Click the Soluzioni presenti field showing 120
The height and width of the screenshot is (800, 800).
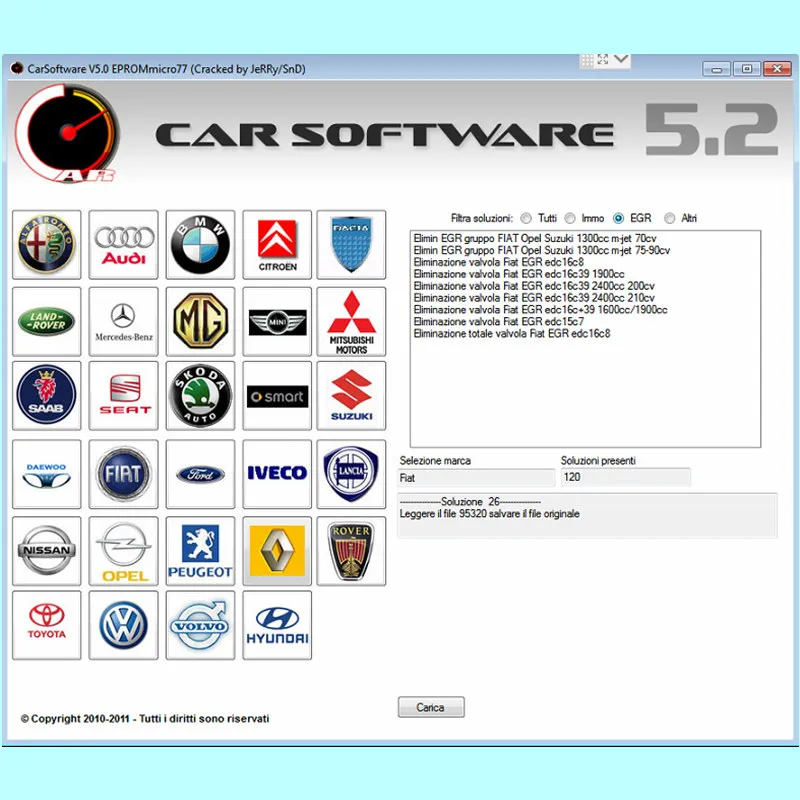coord(626,477)
